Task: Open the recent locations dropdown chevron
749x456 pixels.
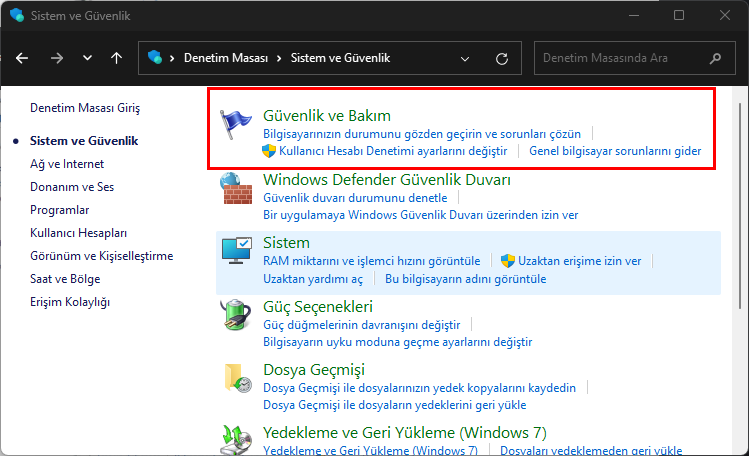Action: (x=87, y=59)
